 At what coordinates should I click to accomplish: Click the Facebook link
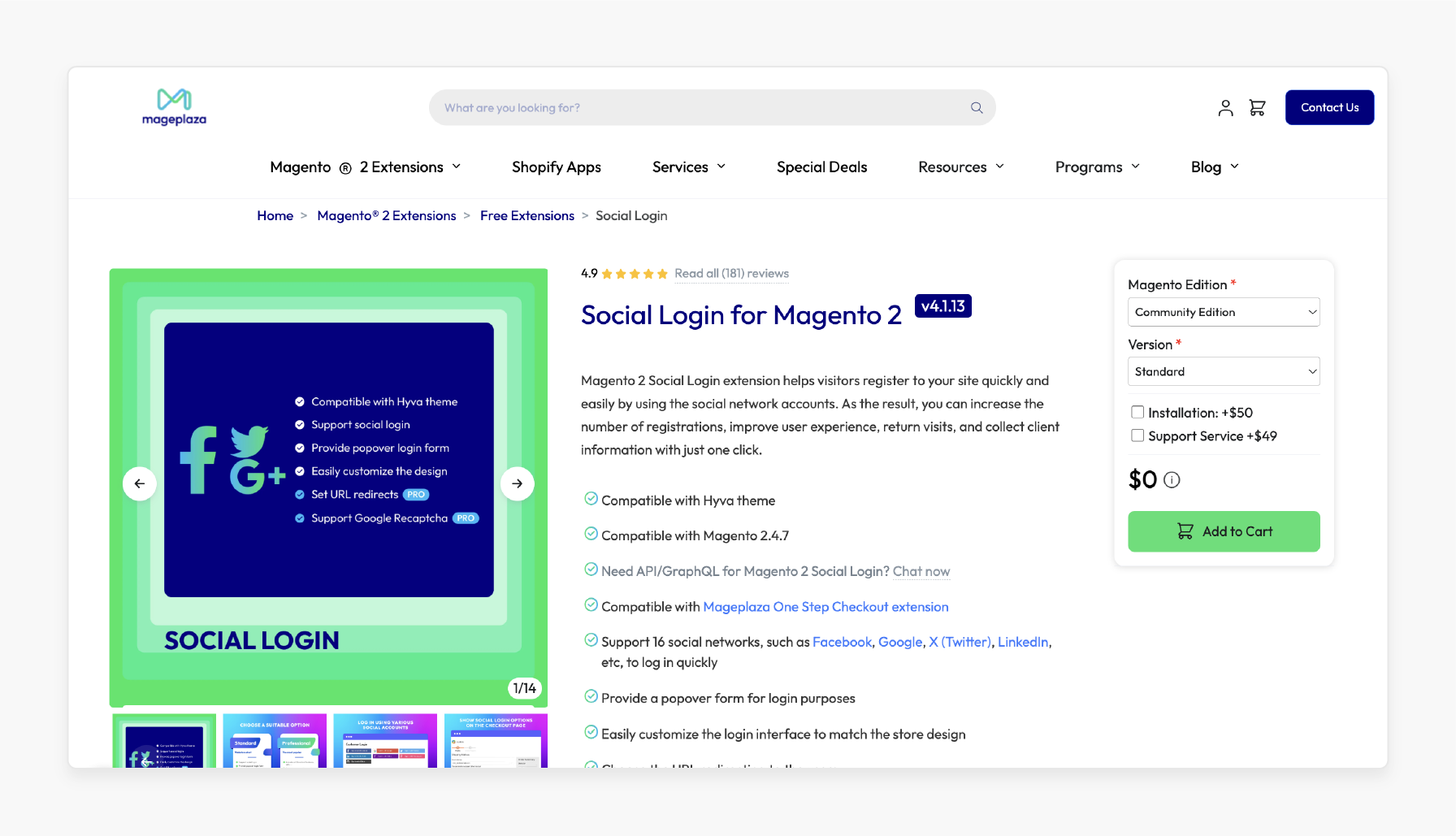pos(842,642)
